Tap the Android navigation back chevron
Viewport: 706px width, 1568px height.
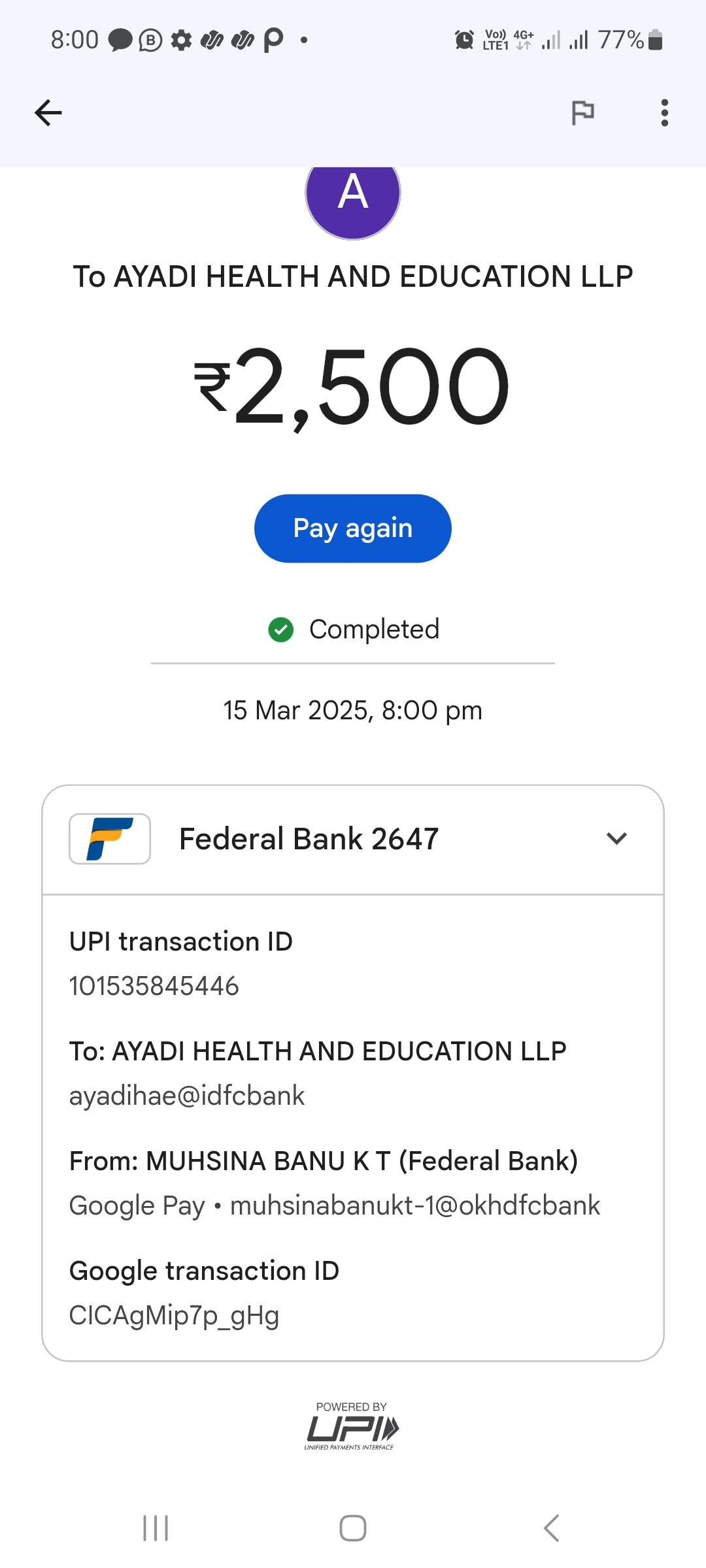pos(551,1528)
